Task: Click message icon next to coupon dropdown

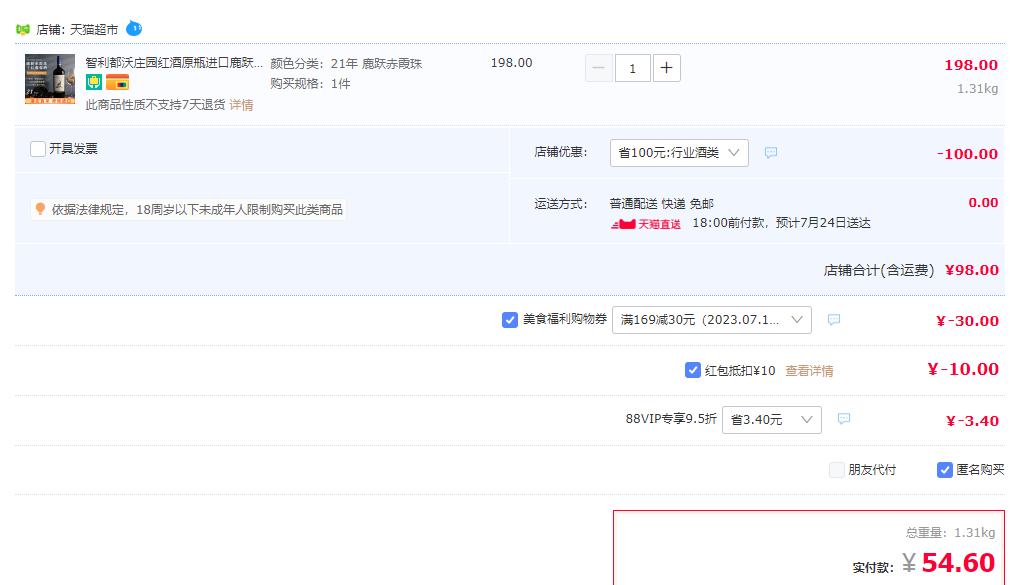Action: pyautogui.click(x=834, y=319)
